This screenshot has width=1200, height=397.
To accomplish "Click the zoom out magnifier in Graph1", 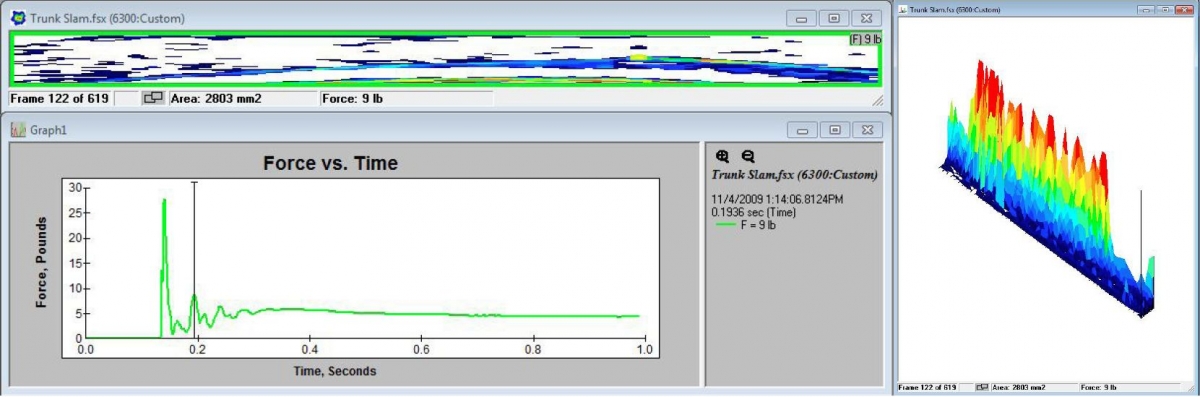I will 748,156.
